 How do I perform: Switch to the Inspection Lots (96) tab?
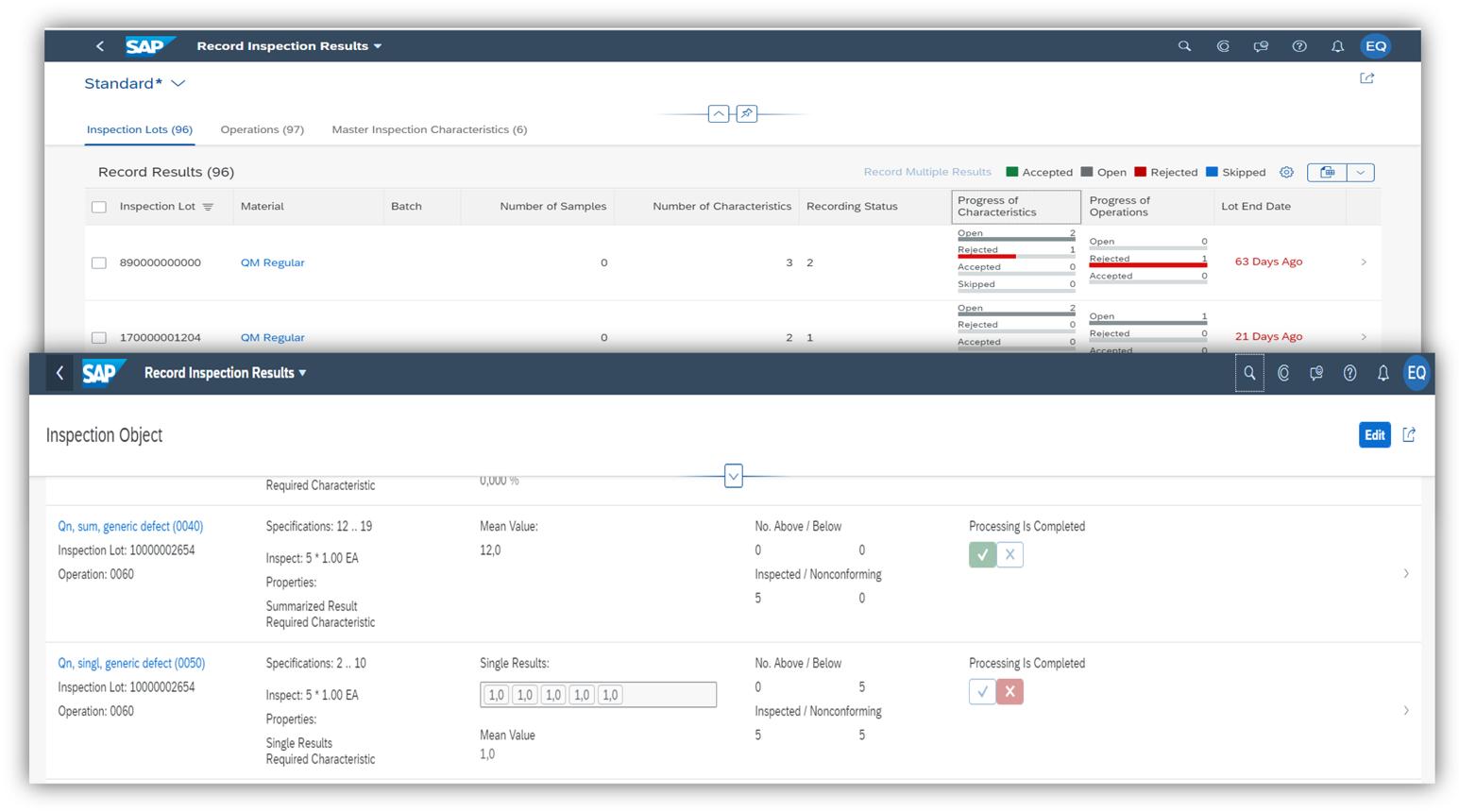(140, 129)
